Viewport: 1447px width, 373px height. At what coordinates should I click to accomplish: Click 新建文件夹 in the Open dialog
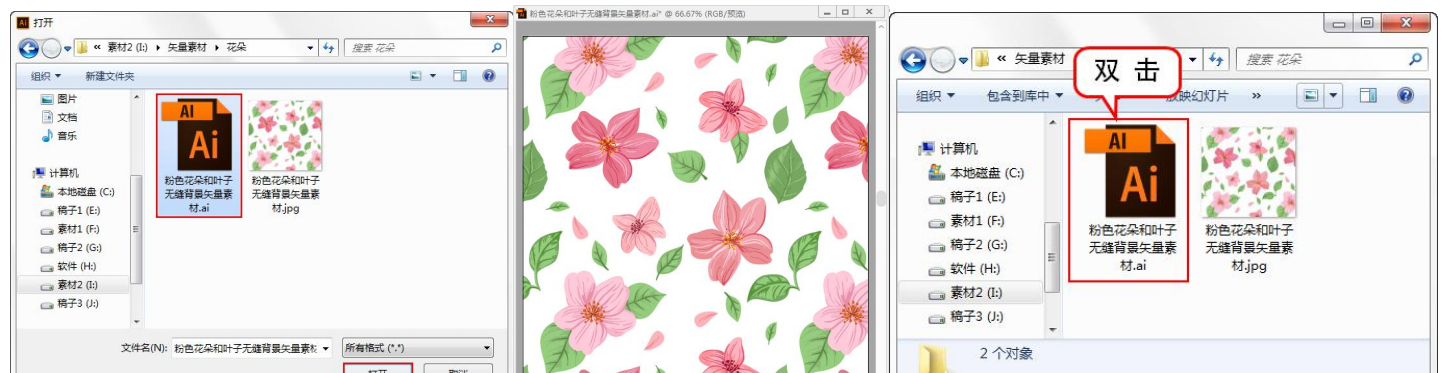[110, 76]
